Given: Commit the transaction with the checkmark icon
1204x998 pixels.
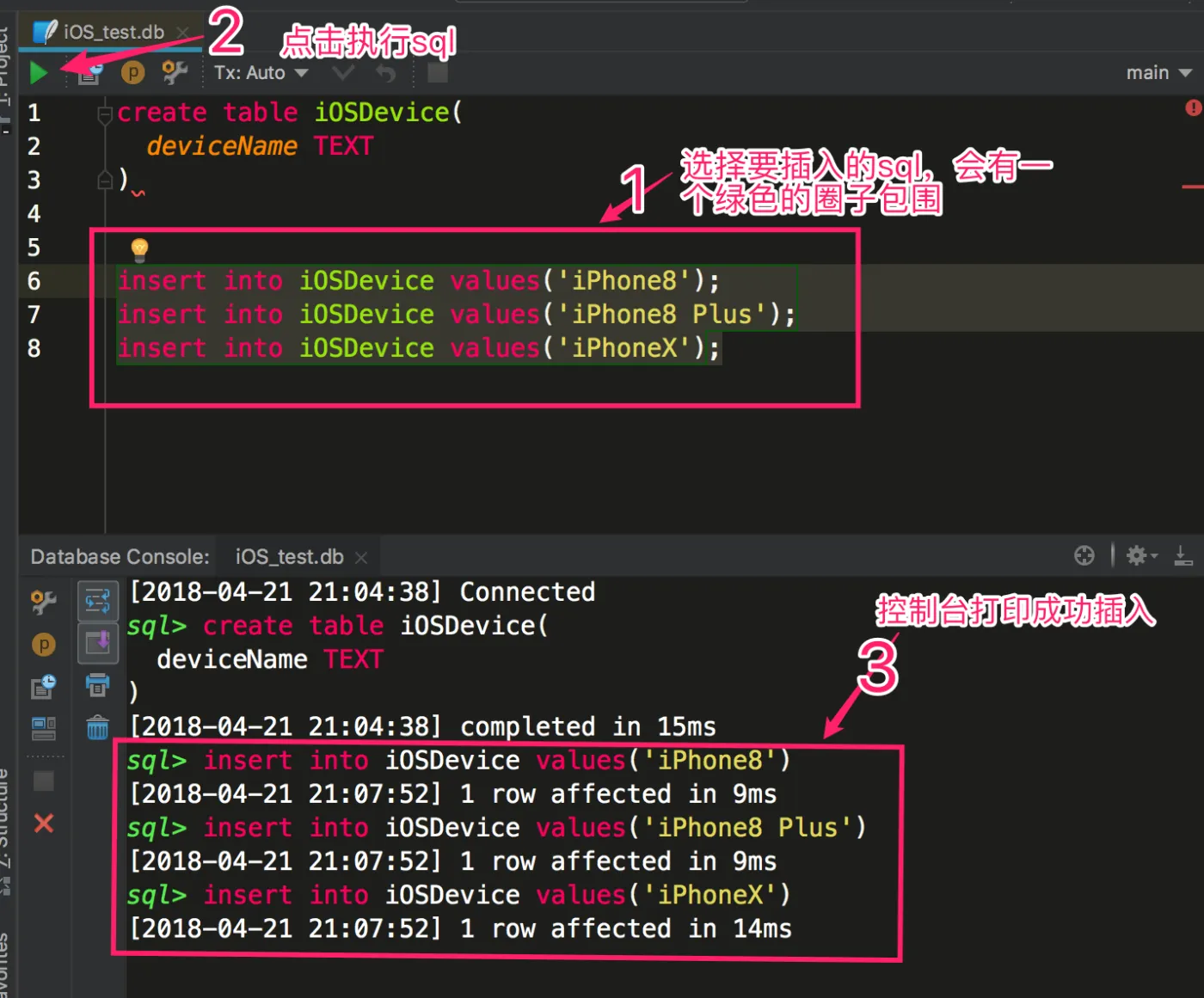Looking at the screenshot, I should coord(343,72).
